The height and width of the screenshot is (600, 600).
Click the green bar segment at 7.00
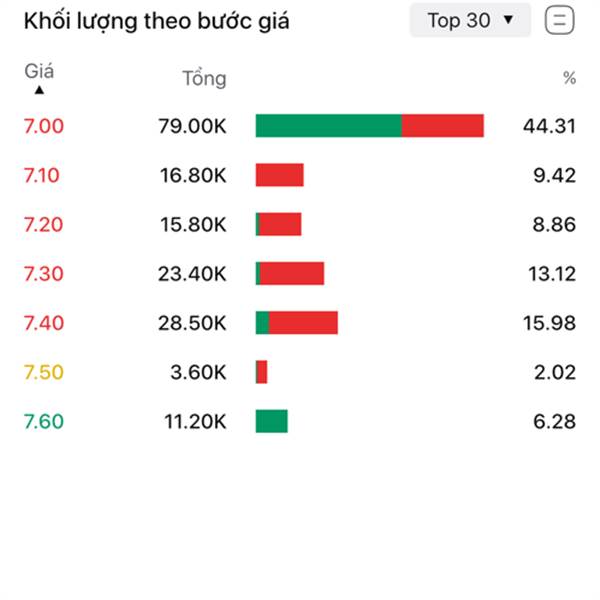(x=329, y=126)
